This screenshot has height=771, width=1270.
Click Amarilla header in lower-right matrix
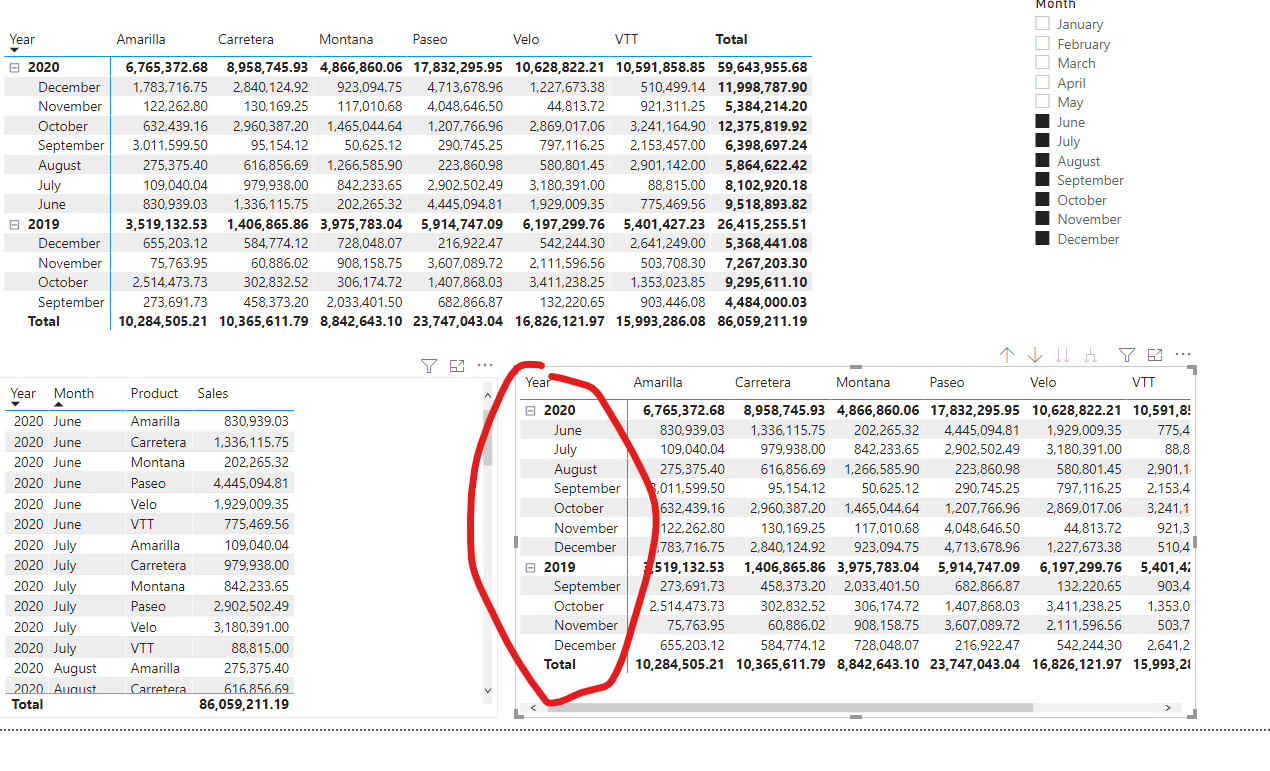(x=658, y=382)
